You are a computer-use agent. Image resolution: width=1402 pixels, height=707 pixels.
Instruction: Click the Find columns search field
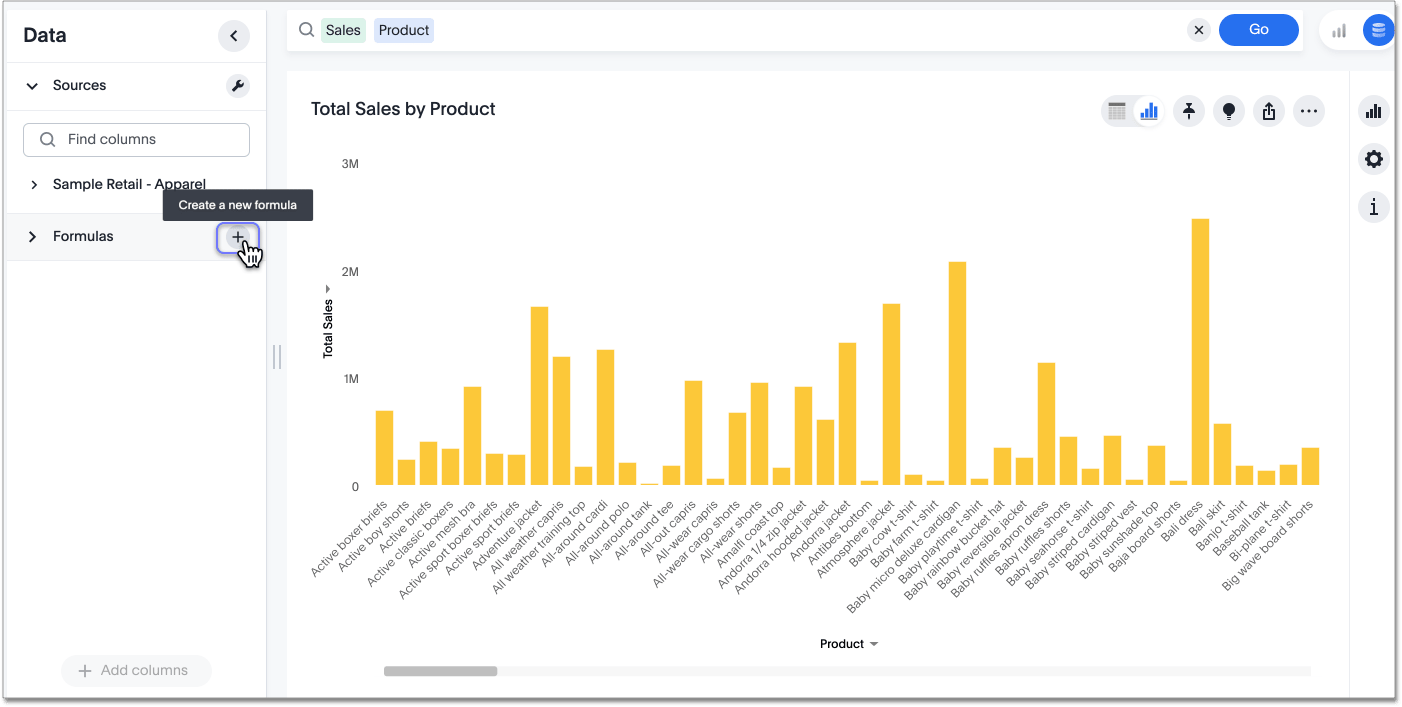[136, 140]
